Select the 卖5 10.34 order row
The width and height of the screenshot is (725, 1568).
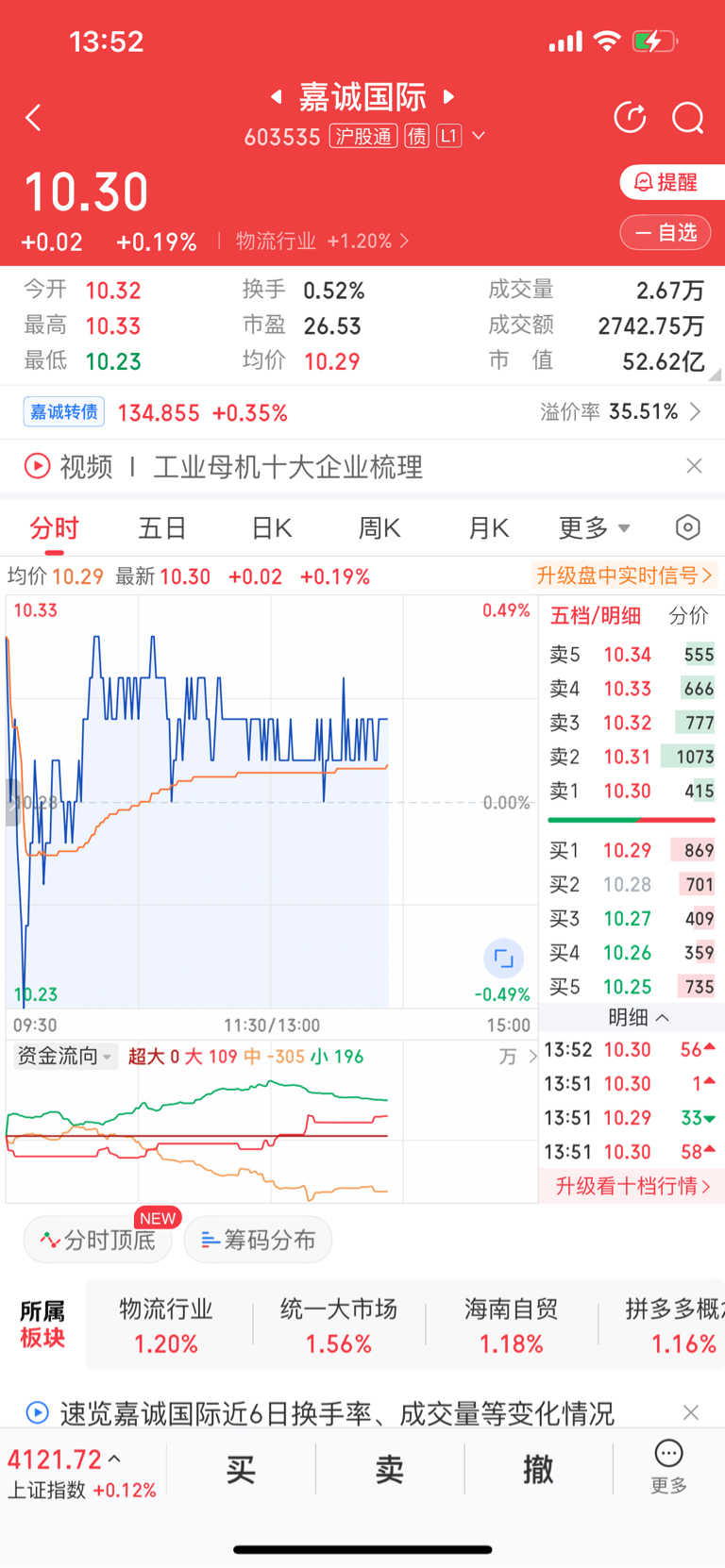[x=632, y=655]
